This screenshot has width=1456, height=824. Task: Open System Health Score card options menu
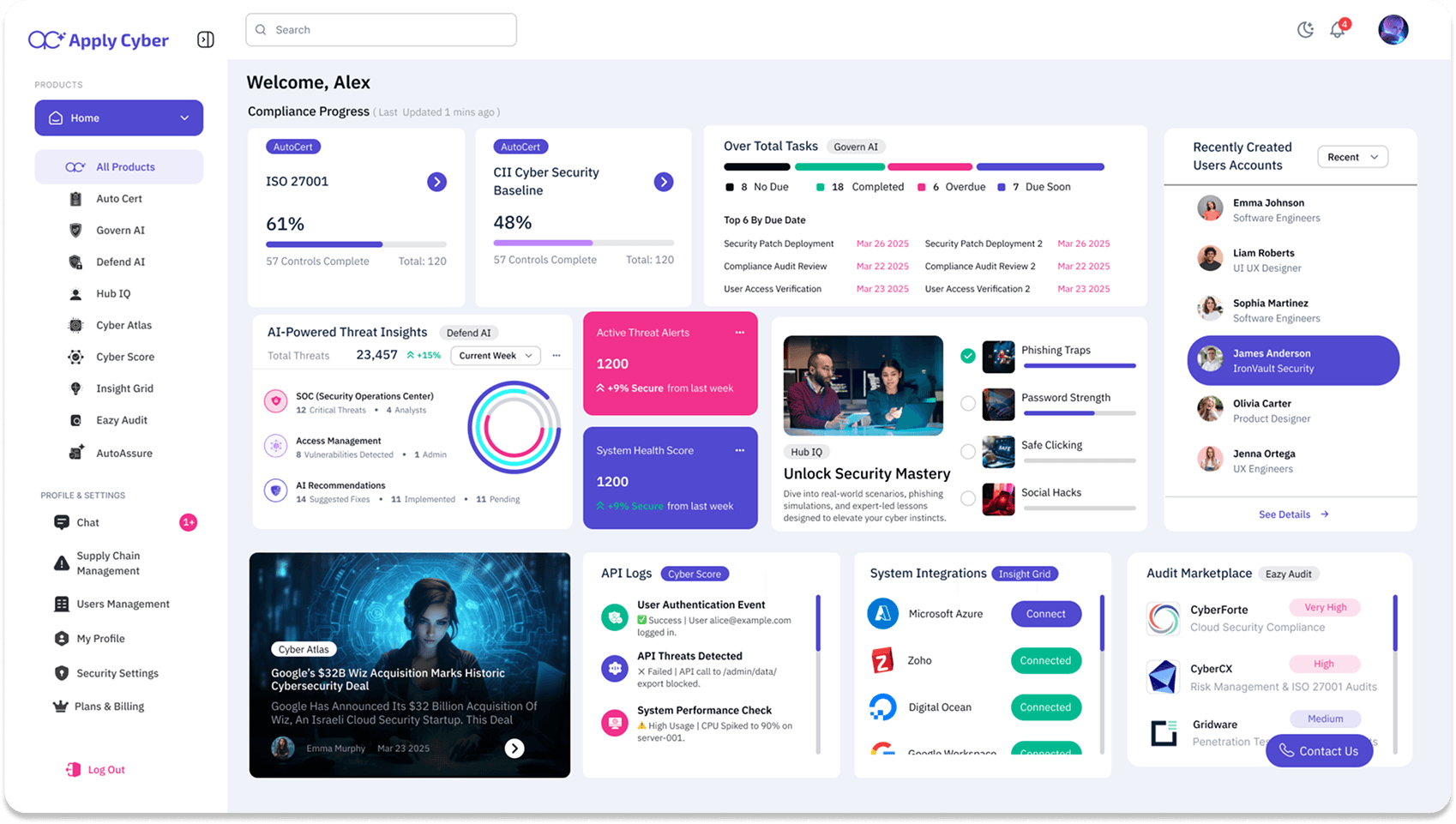pyautogui.click(x=739, y=450)
